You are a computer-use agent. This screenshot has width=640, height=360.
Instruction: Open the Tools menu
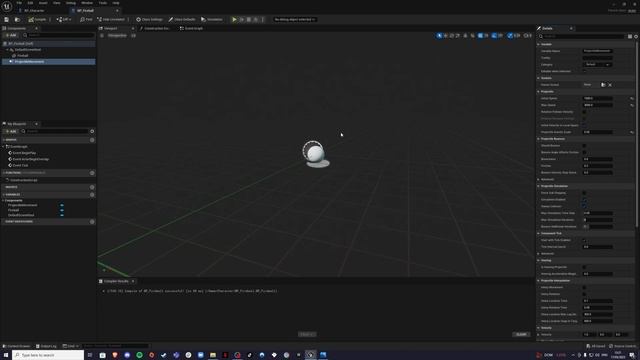pos(103,3)
